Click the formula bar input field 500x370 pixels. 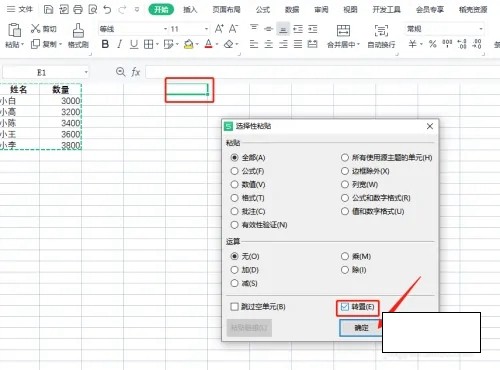pos(322,72)
